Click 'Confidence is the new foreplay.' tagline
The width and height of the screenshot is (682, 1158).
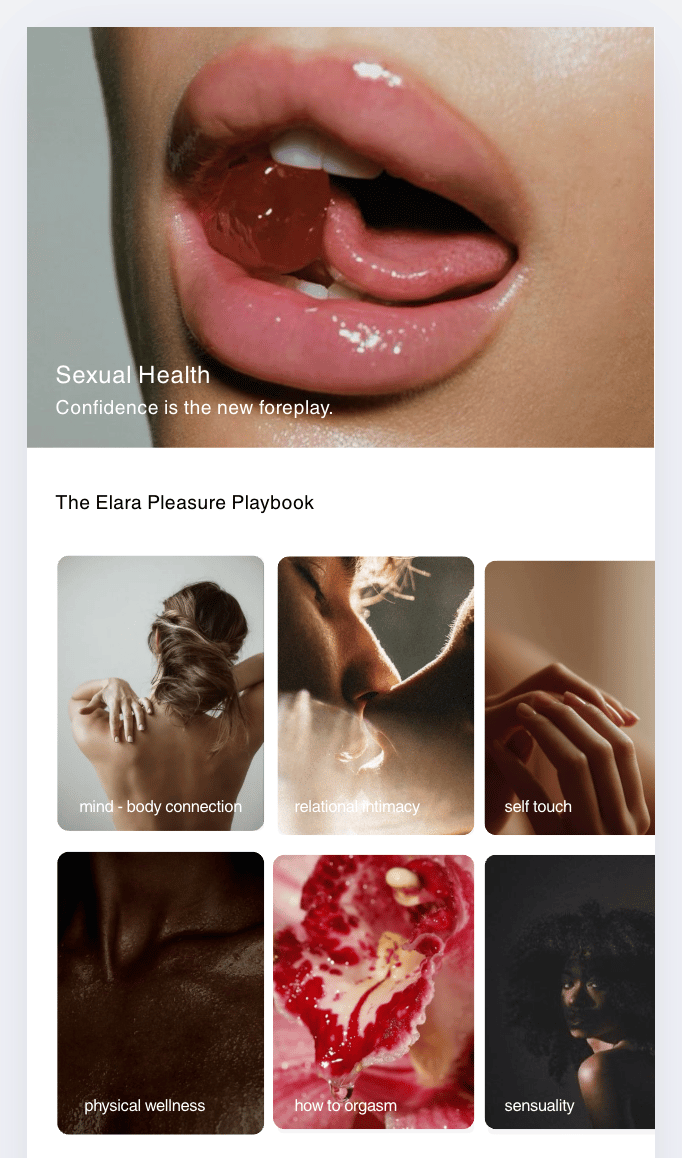194,408
